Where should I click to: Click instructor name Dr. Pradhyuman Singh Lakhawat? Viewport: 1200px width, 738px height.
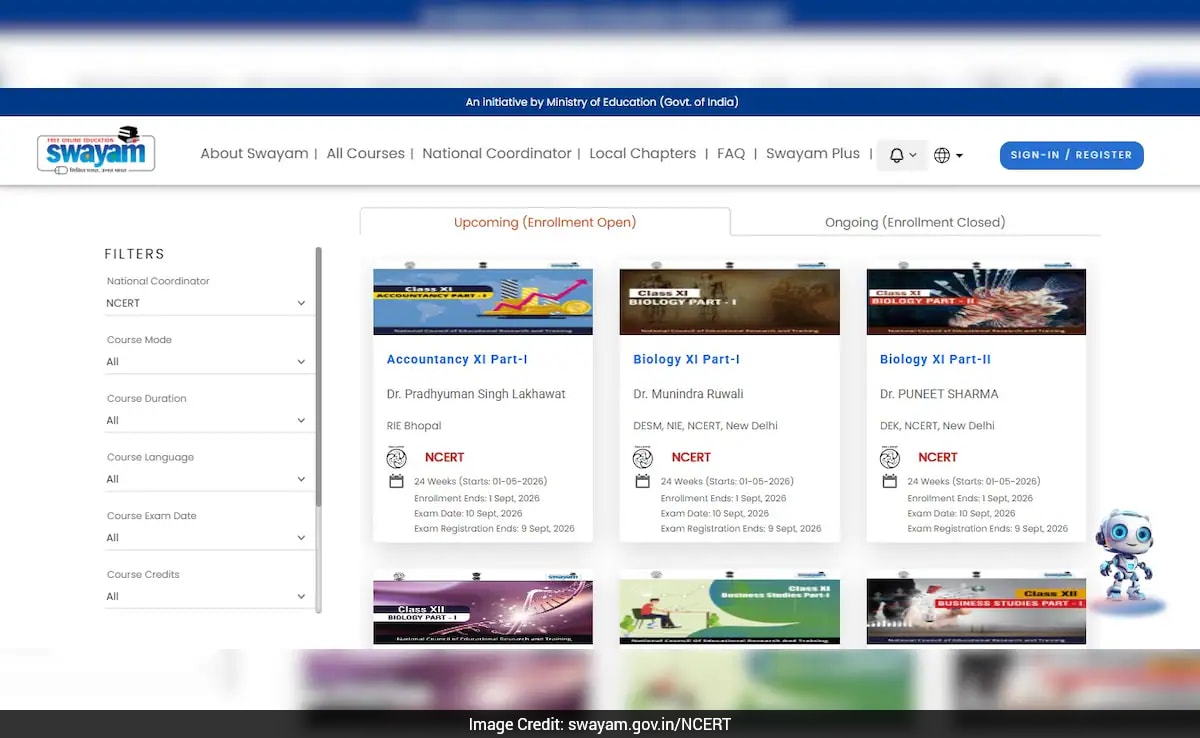[x=476, y=394]
